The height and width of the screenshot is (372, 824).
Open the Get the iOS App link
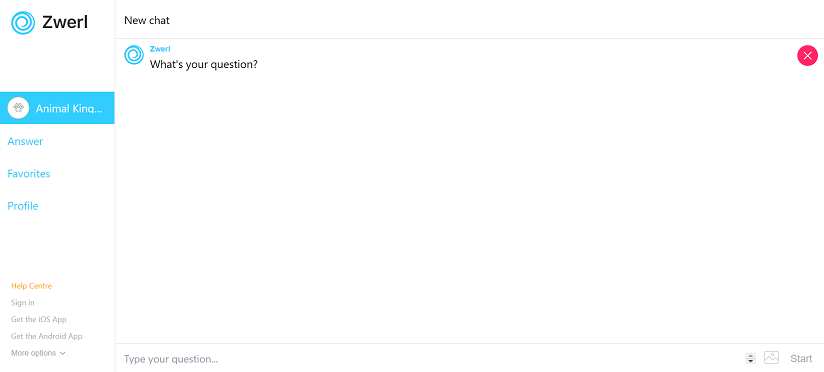point(39,319)
